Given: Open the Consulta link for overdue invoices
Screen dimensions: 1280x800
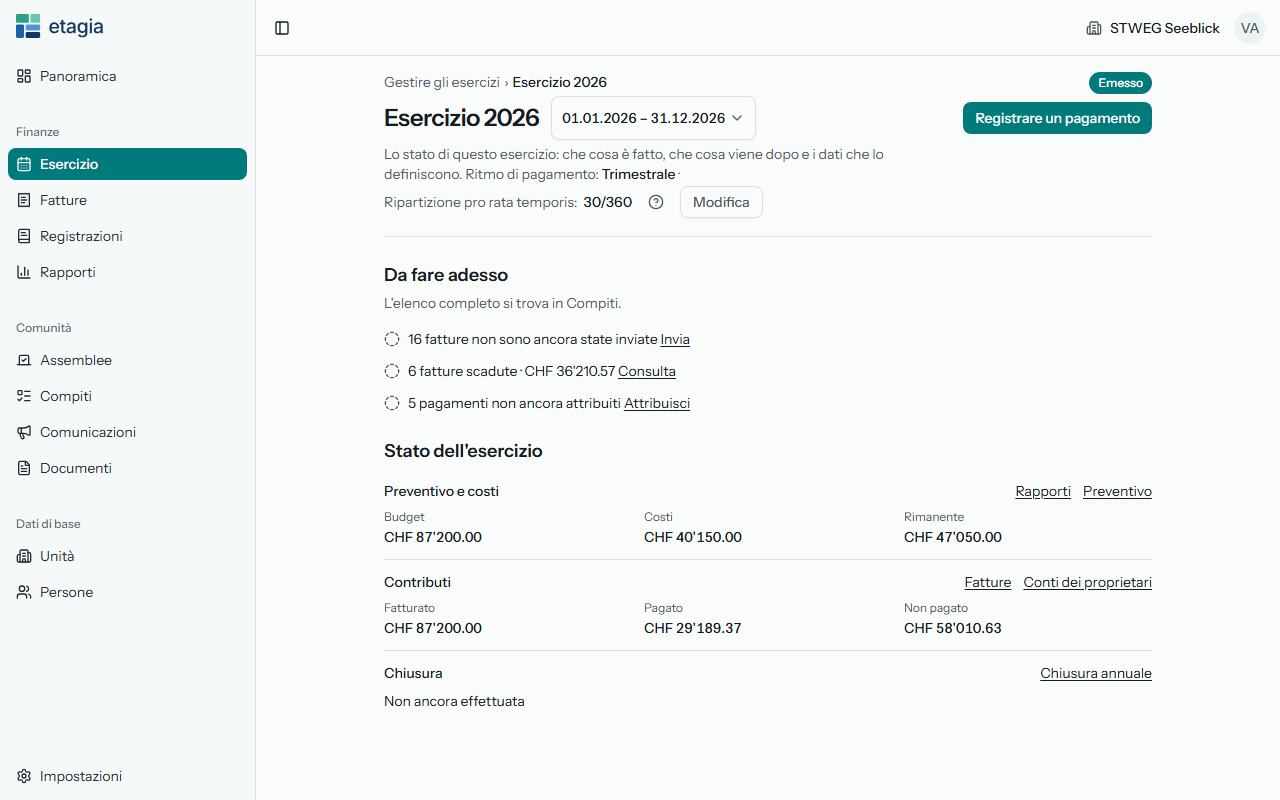Looking at the screenshot, I should coord(647,371).
